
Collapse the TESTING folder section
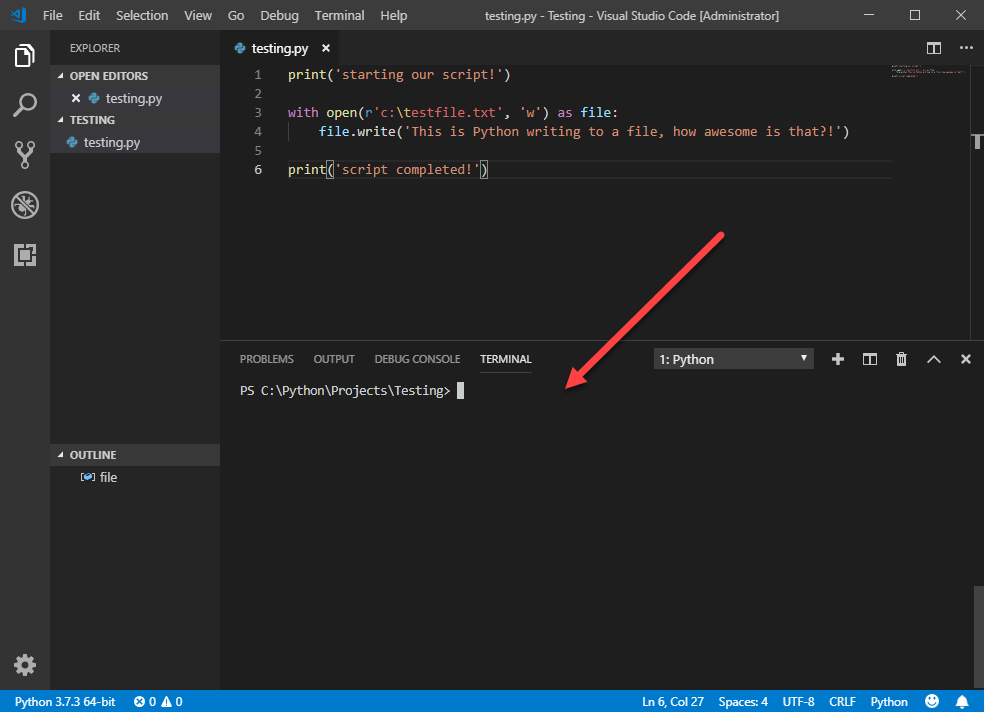point(135,120)
